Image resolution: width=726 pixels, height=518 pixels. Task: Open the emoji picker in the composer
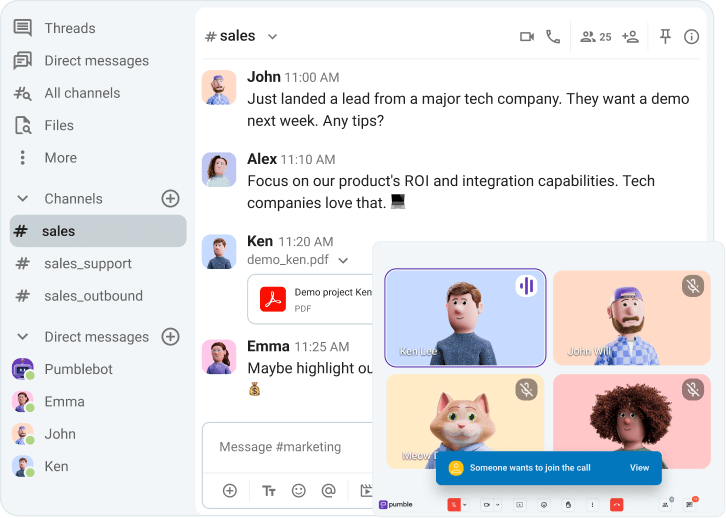click(299, 491)
